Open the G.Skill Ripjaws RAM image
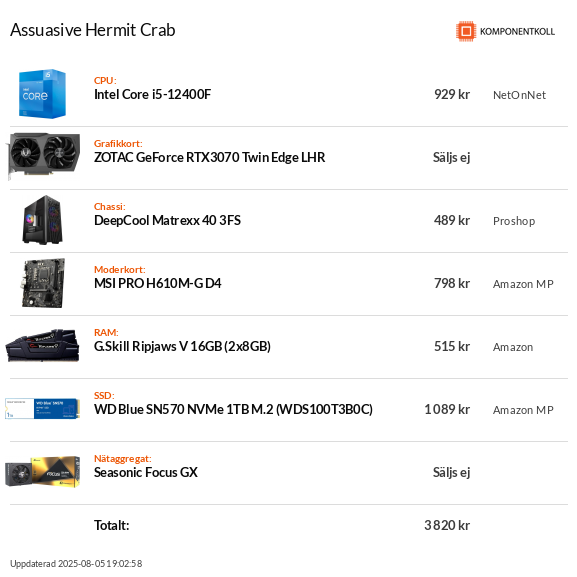The height and width of the screenshot is (577, 577). click(x=42, y=346)
